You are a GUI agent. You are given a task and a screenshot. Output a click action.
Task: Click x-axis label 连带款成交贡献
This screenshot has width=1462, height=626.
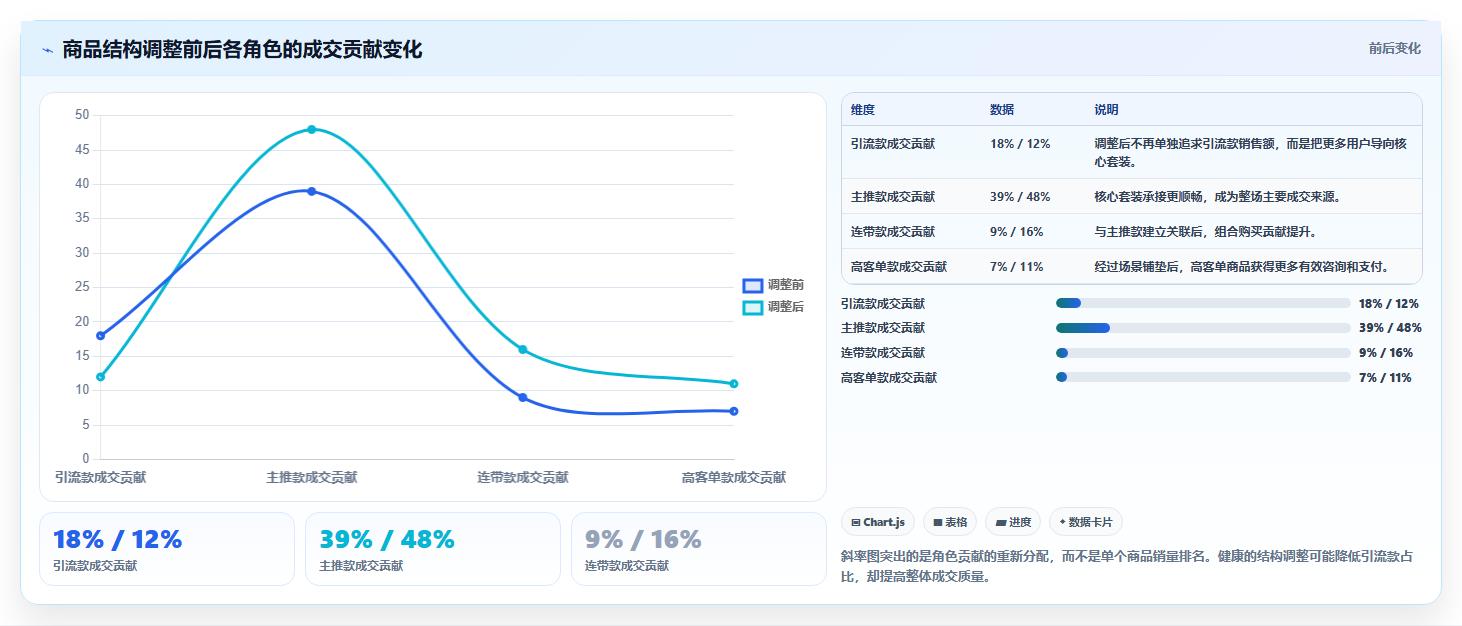pos(523,478)
